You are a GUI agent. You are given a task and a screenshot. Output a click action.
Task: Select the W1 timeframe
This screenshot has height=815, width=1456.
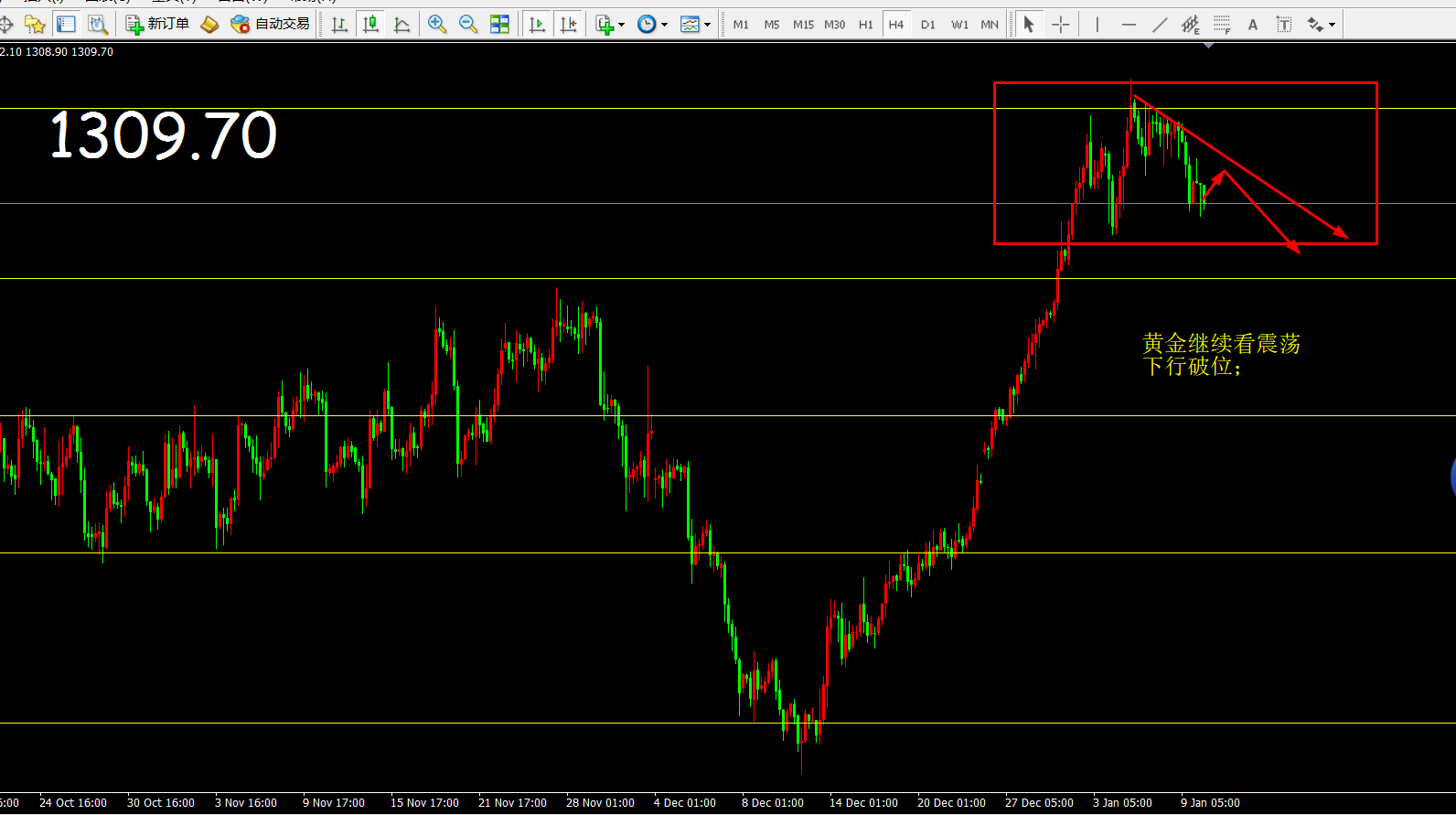click(x=959, y=25)
